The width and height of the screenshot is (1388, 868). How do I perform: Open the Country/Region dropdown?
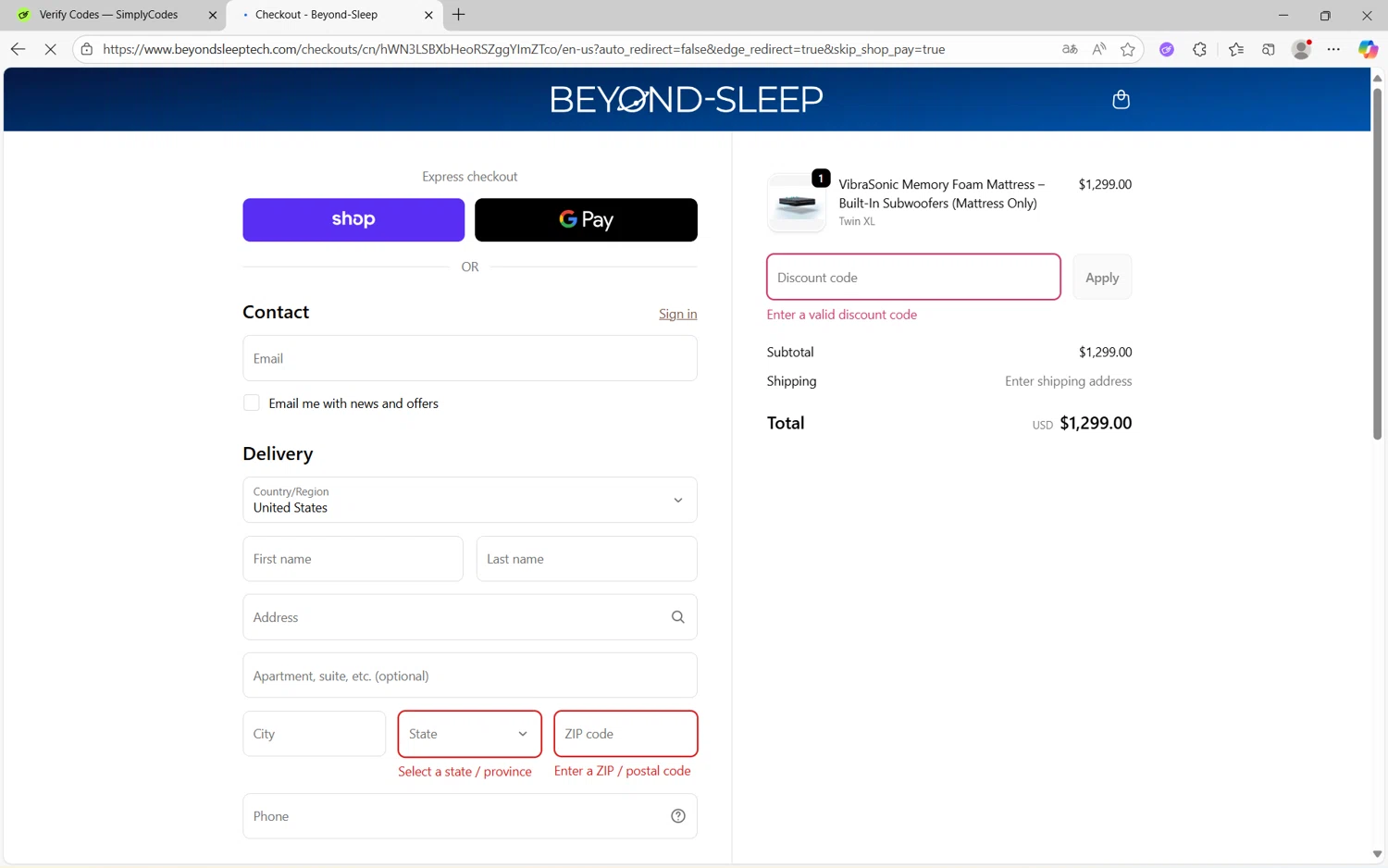[470, 500]
